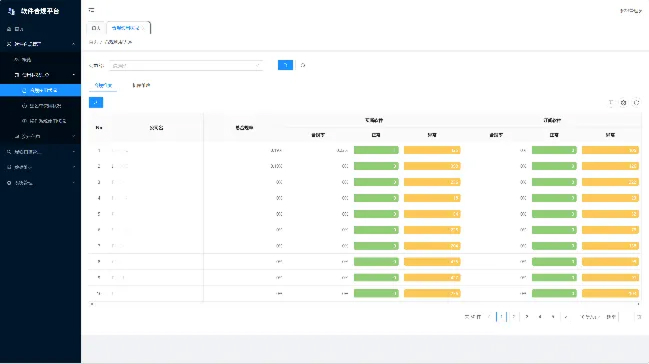Expand the sidebar settings group with the gear icon
The height and width of the screenshot is (364, 649).
pos(41,183)
